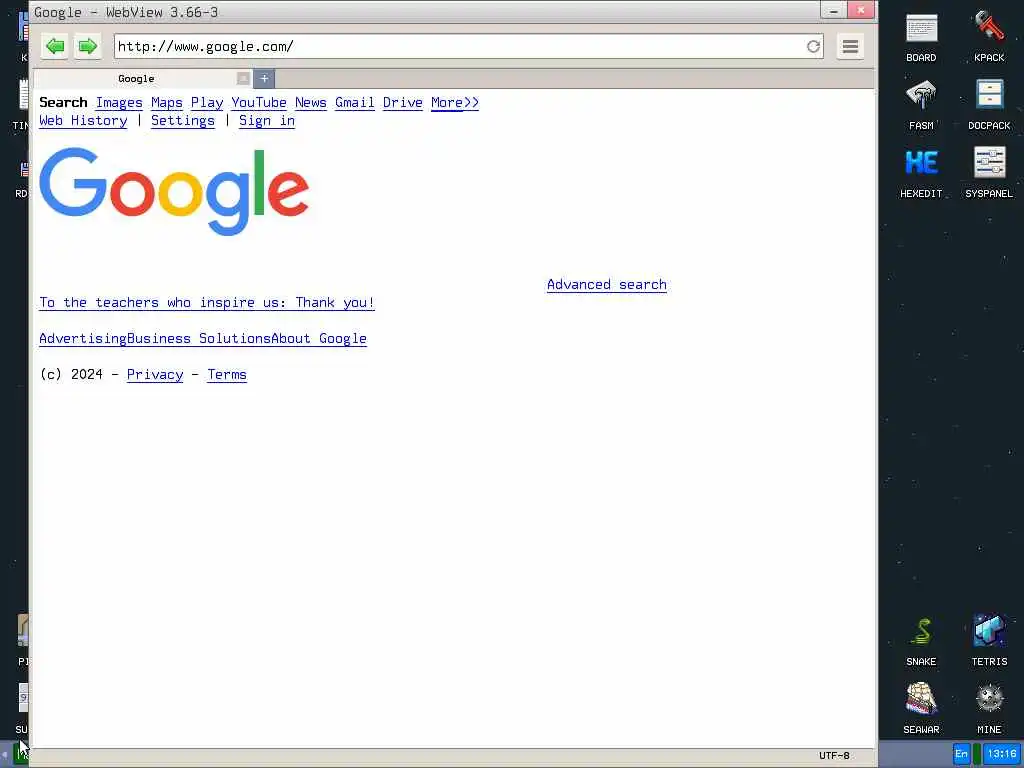
Task: Open the Terms link
Action: pos(227,375)
